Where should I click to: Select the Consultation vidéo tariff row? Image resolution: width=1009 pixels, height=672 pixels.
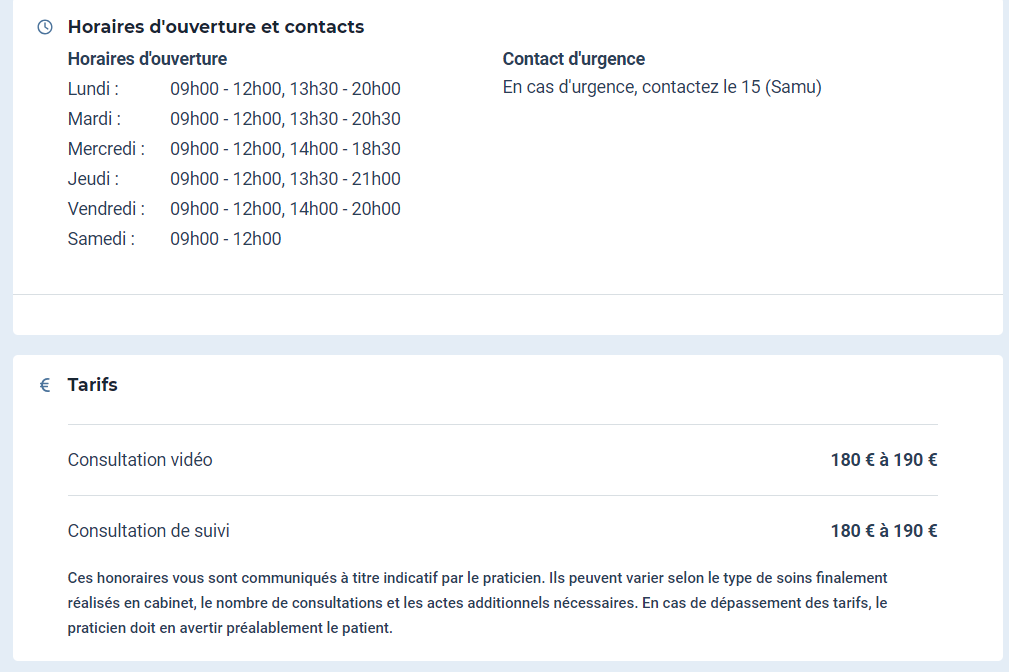tap(503, 460)
